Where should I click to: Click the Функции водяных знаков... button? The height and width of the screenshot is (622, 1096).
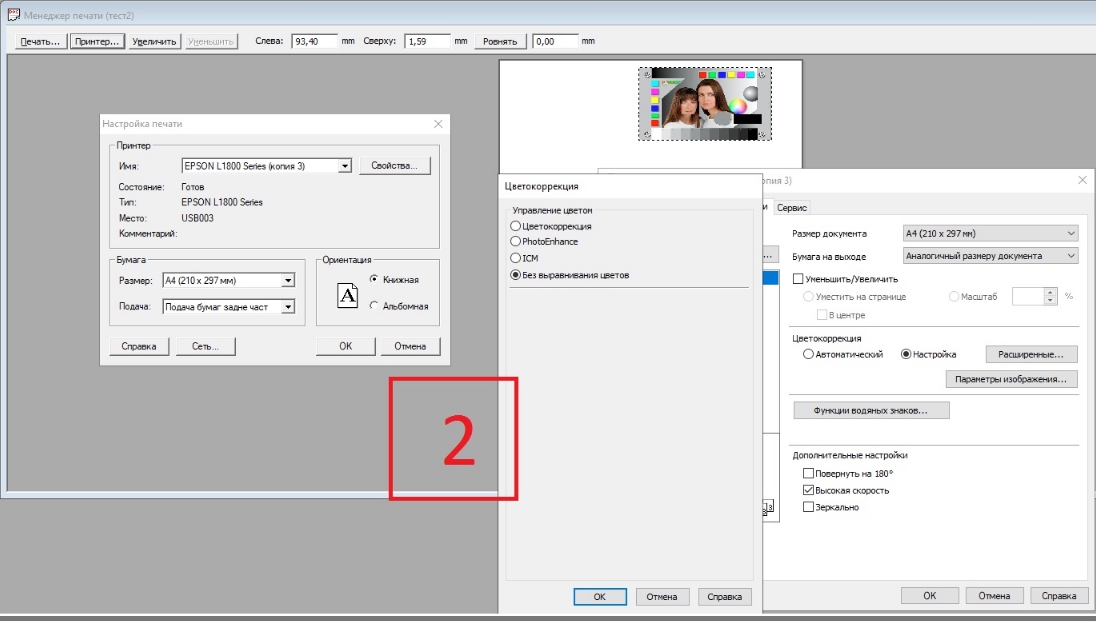point(871,410)
